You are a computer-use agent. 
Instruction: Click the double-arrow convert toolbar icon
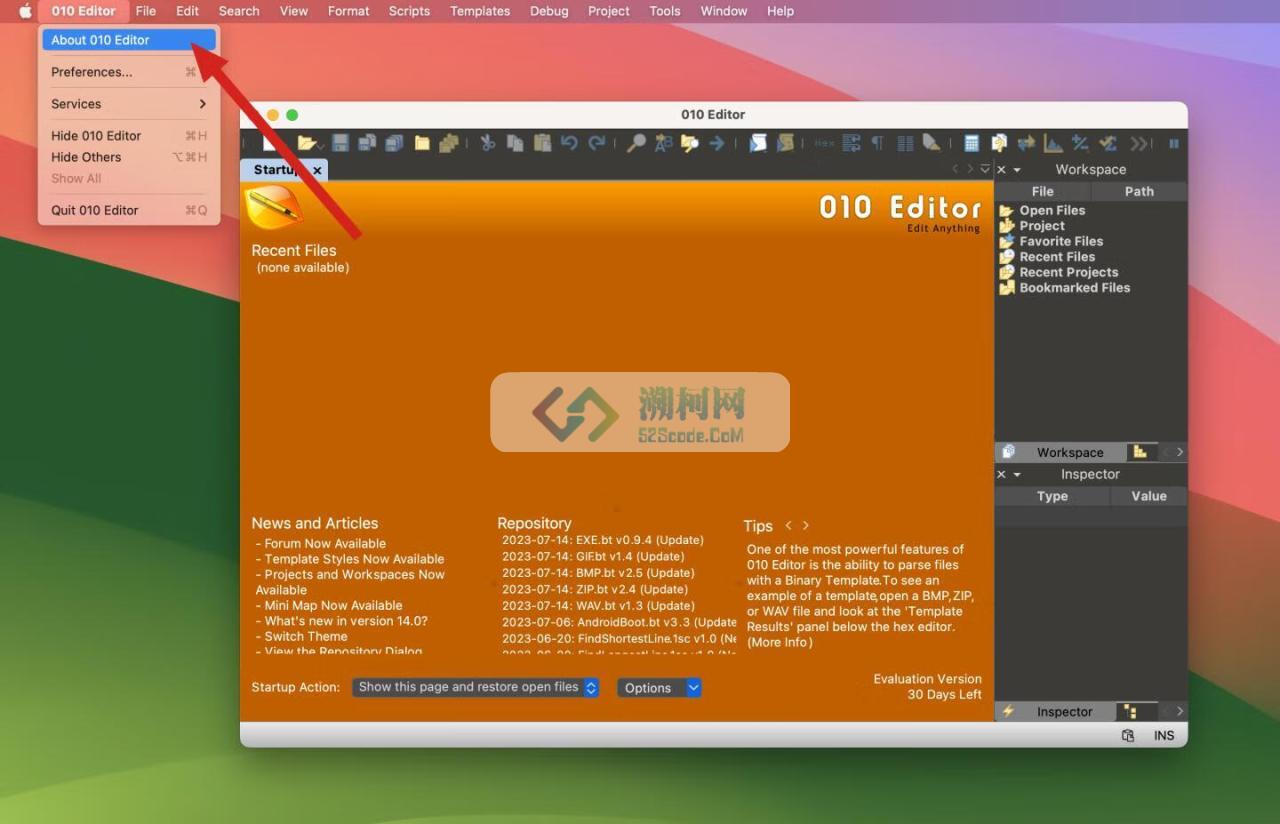(x=1026, y=143)
